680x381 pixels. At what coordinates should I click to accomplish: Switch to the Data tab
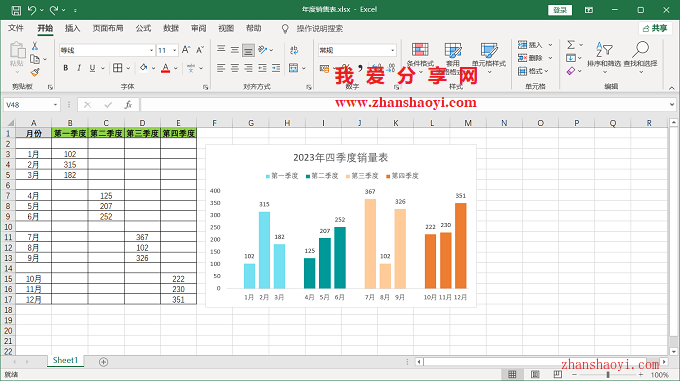click(171, 28)
